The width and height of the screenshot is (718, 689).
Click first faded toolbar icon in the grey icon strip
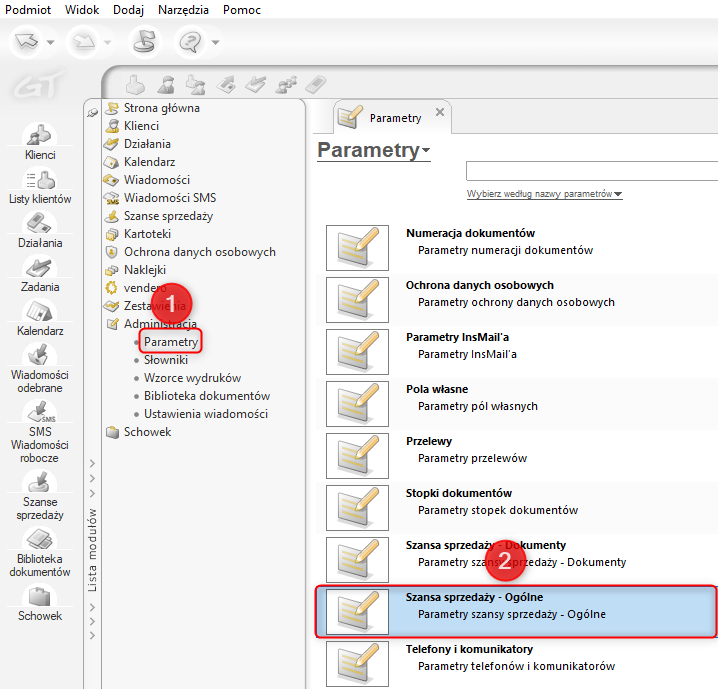(135, 84)
